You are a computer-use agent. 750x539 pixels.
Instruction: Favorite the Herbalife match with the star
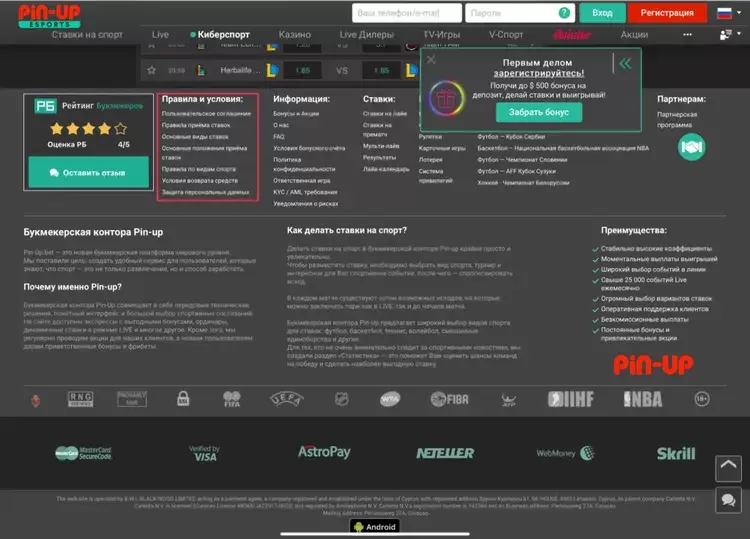pos(151,70)
